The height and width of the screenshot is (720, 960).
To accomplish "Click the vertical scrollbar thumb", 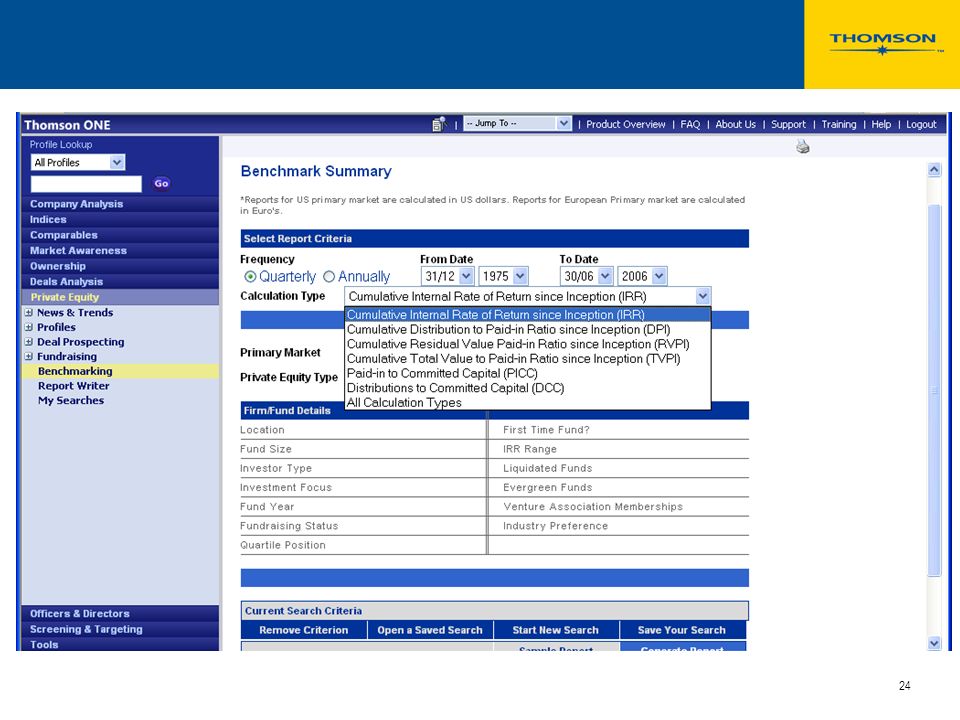I will [934, 390].
